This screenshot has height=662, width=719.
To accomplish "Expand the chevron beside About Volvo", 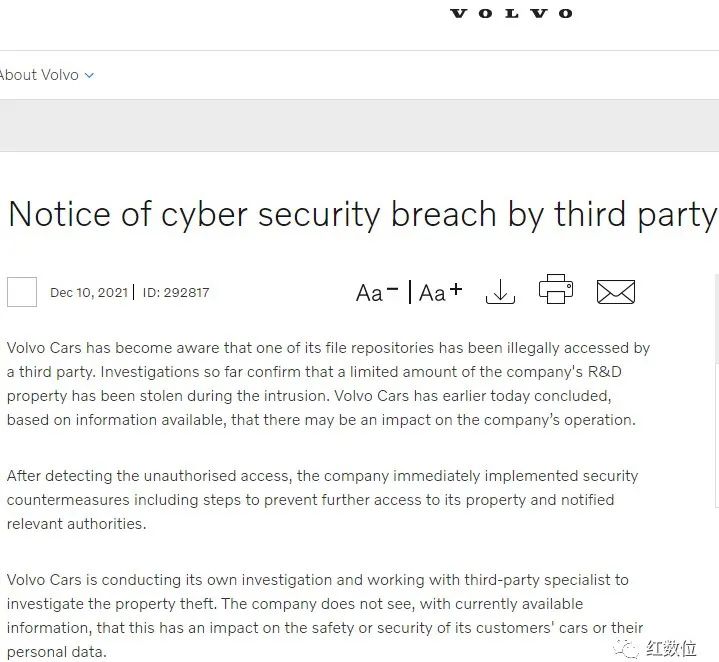I will [89, 75].
